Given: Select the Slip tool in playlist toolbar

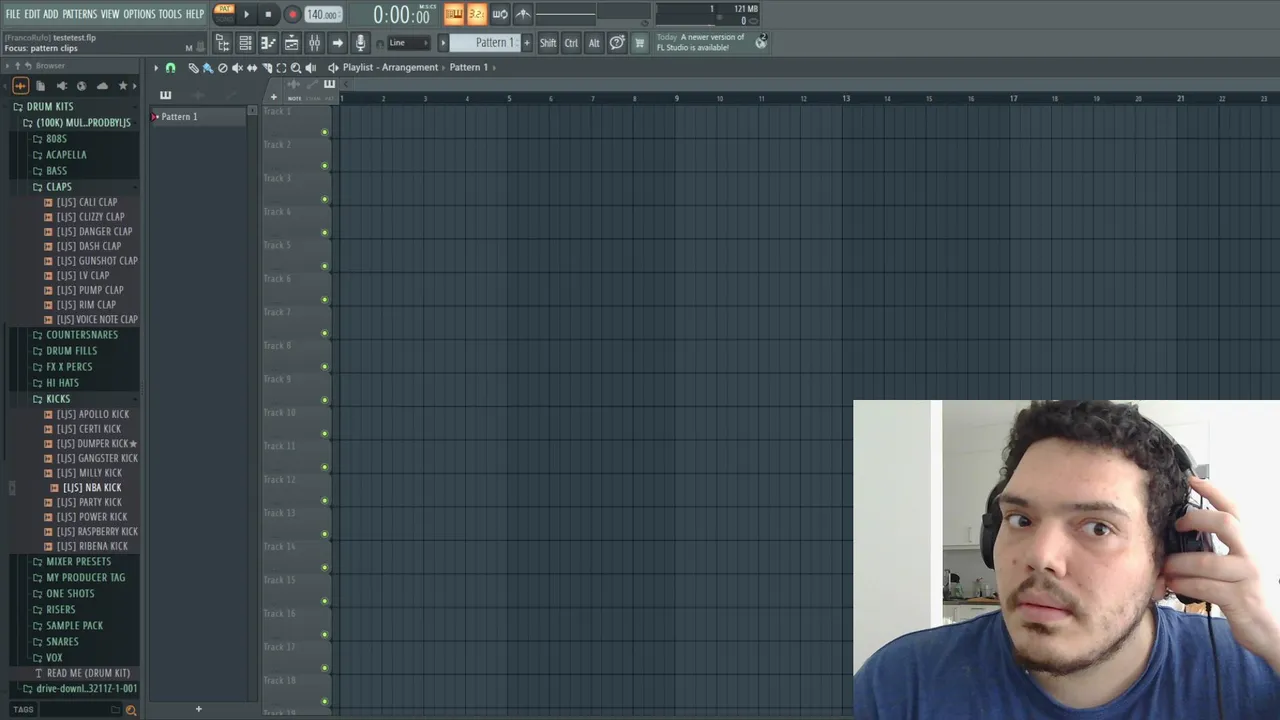Looking at the screenshot, I should [x=252, y=68].
